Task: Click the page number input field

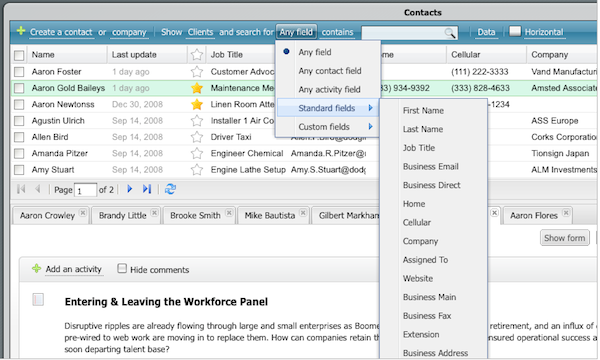Action: (85, 190)
